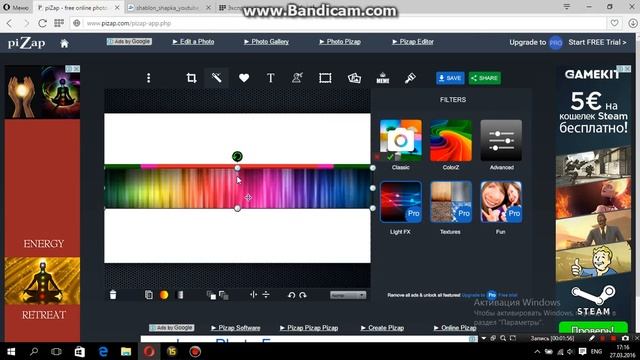
Task: Duplicate the selected object with copy icon
Action: pos(149,295)
